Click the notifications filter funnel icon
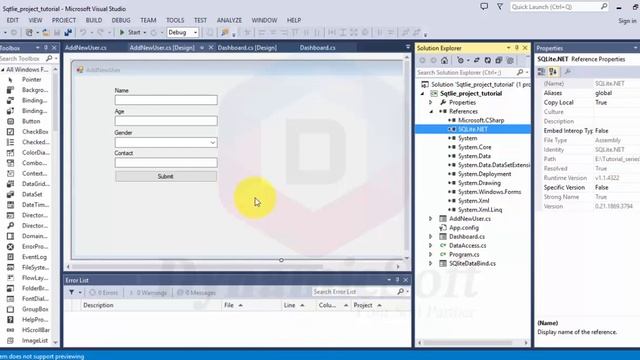Screen dimensions: 640x360 pyautogui.click(x=500, y=7)
